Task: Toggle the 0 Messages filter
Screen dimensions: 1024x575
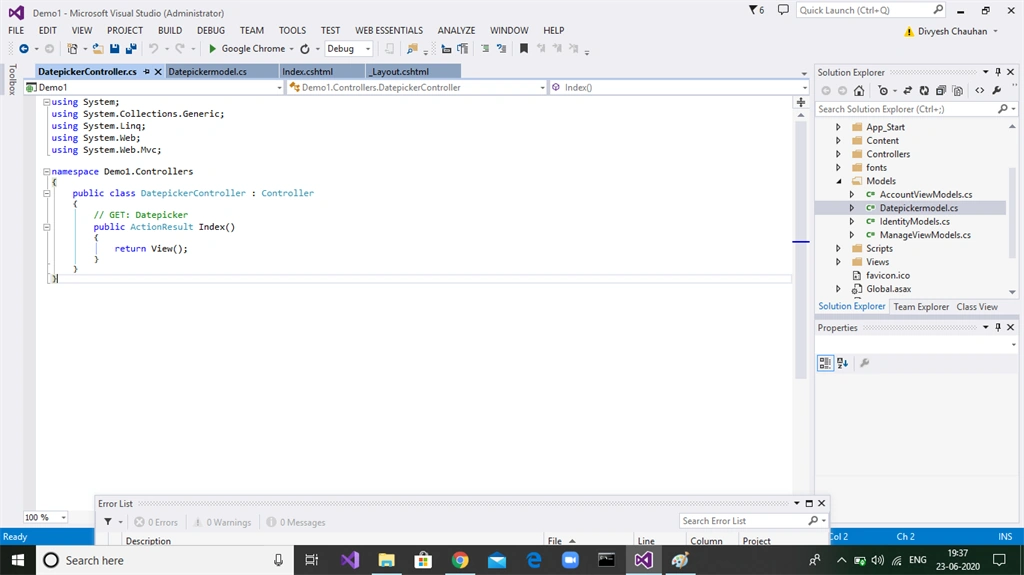Action: tap(296, 522)
